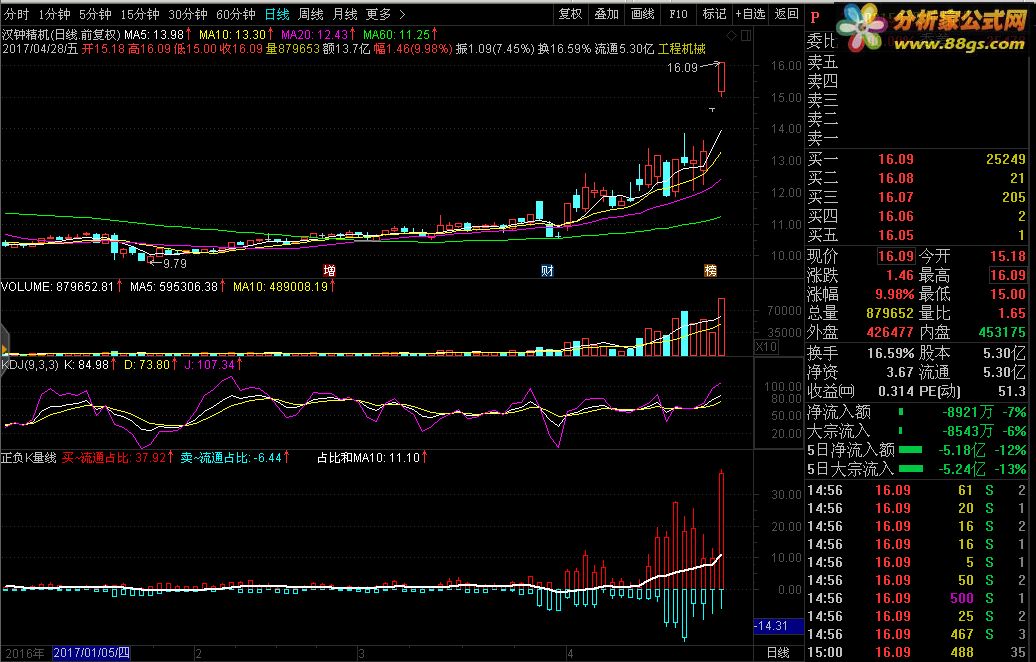Click the 16.09 high price annotation on the chart

click(x=682, y=67)
